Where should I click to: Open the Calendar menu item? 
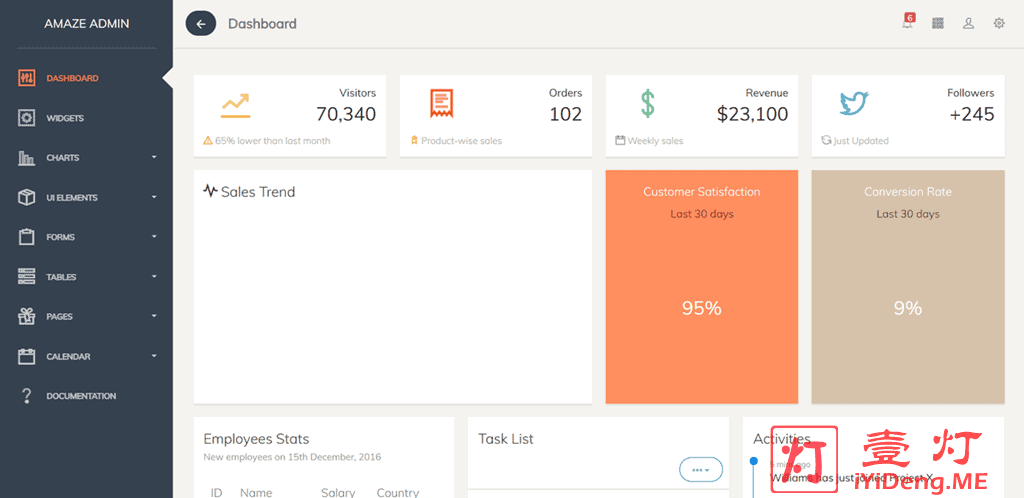click(x=68, y=356)
